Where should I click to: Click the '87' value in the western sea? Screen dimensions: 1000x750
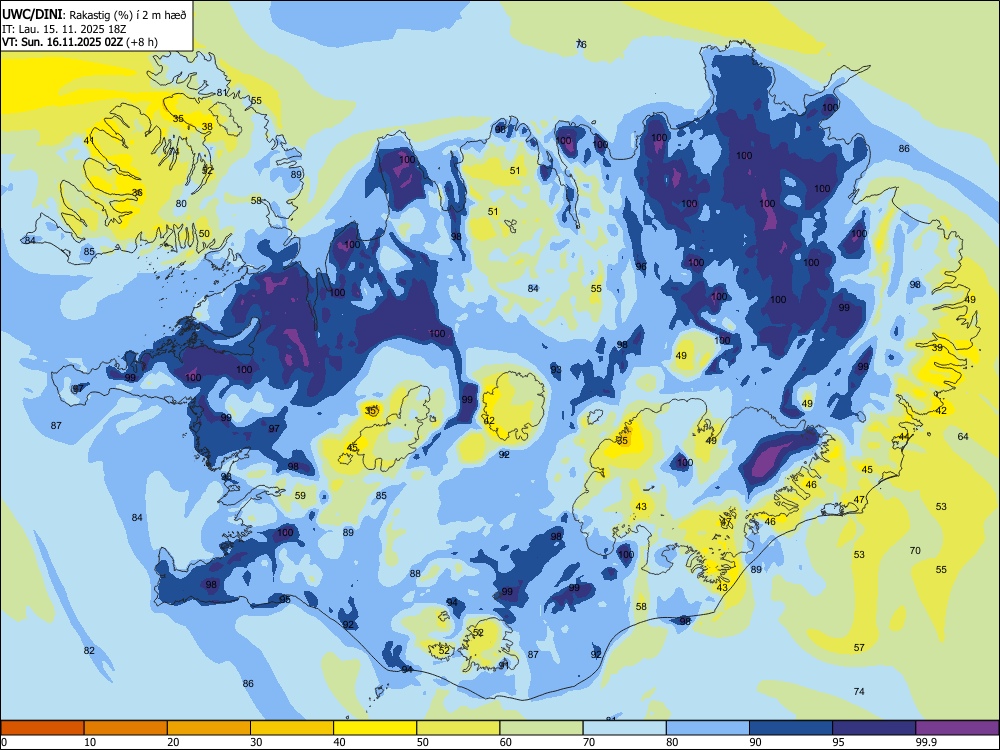coord(56,425)
